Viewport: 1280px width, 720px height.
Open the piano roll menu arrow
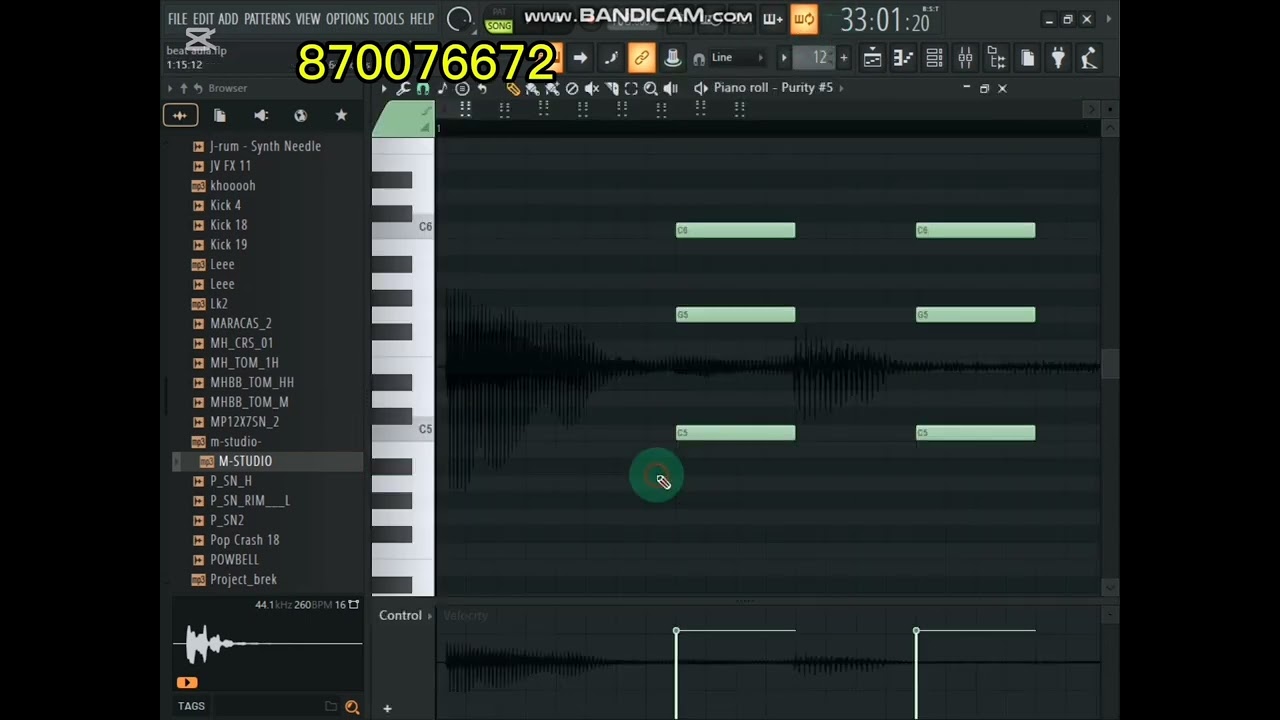(x=383, y=89)
